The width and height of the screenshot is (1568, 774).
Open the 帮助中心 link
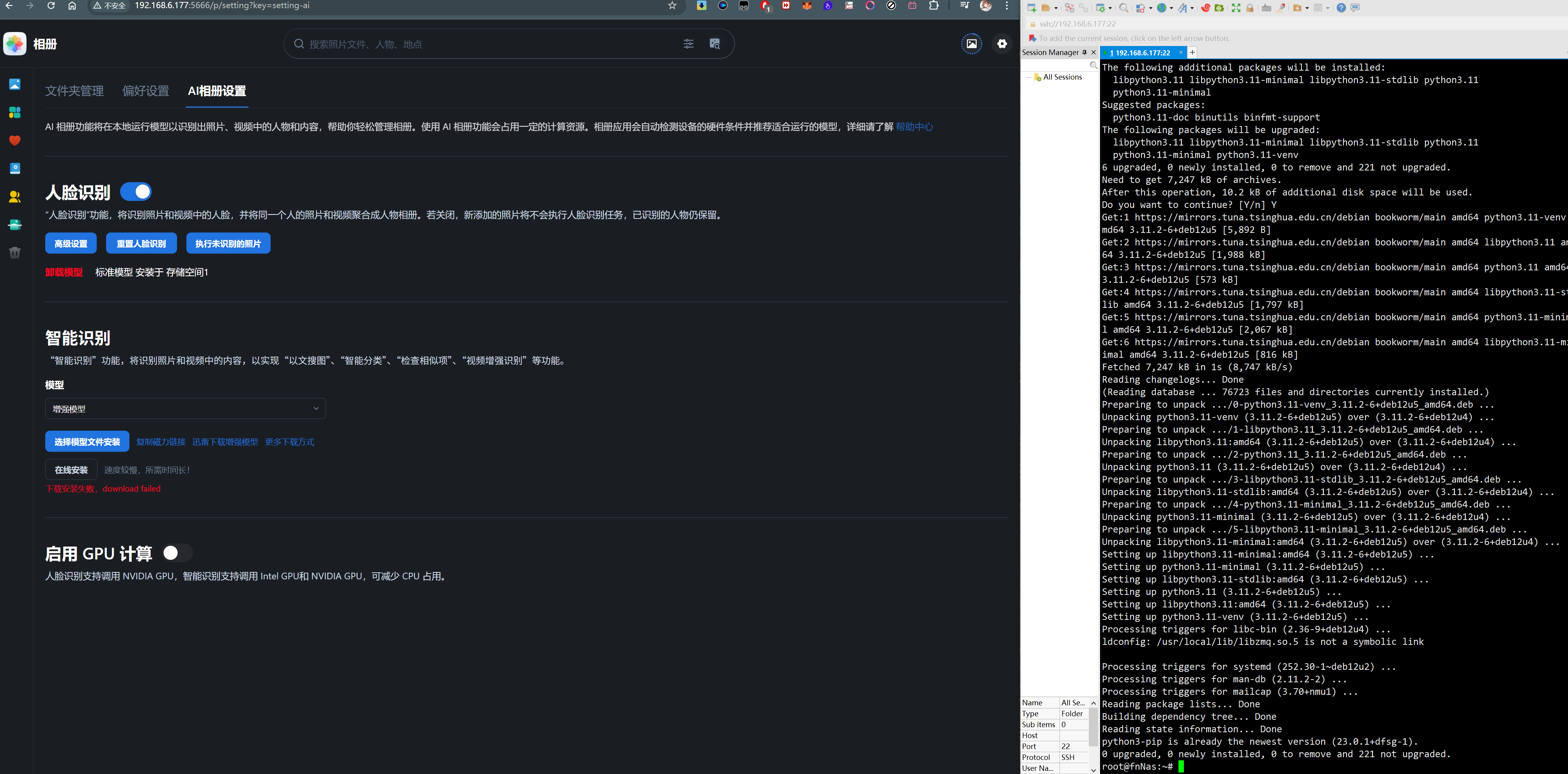pyautogui.click(x=914, y=127)
